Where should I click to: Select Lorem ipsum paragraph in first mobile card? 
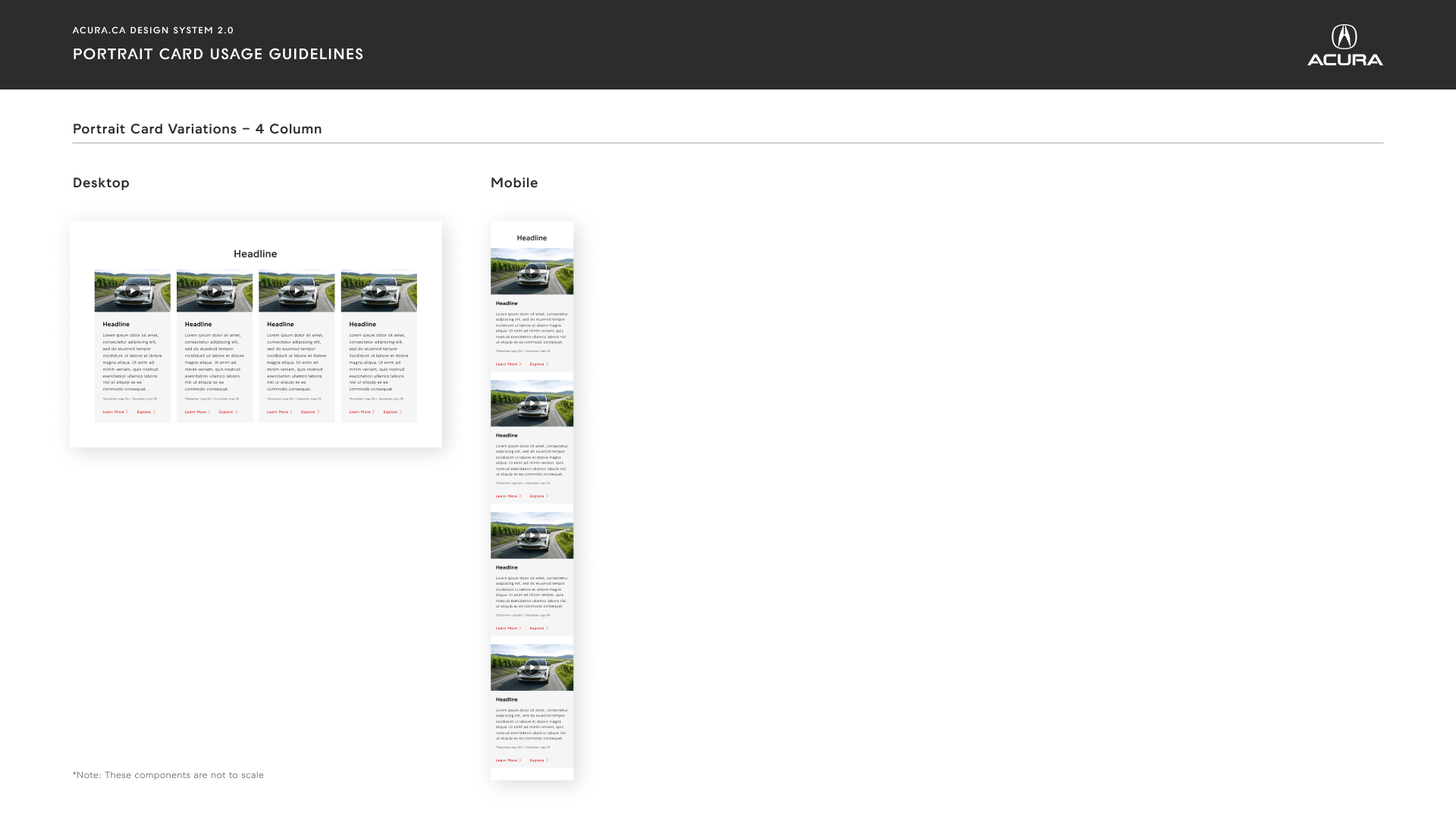click(x=532, y=328)
